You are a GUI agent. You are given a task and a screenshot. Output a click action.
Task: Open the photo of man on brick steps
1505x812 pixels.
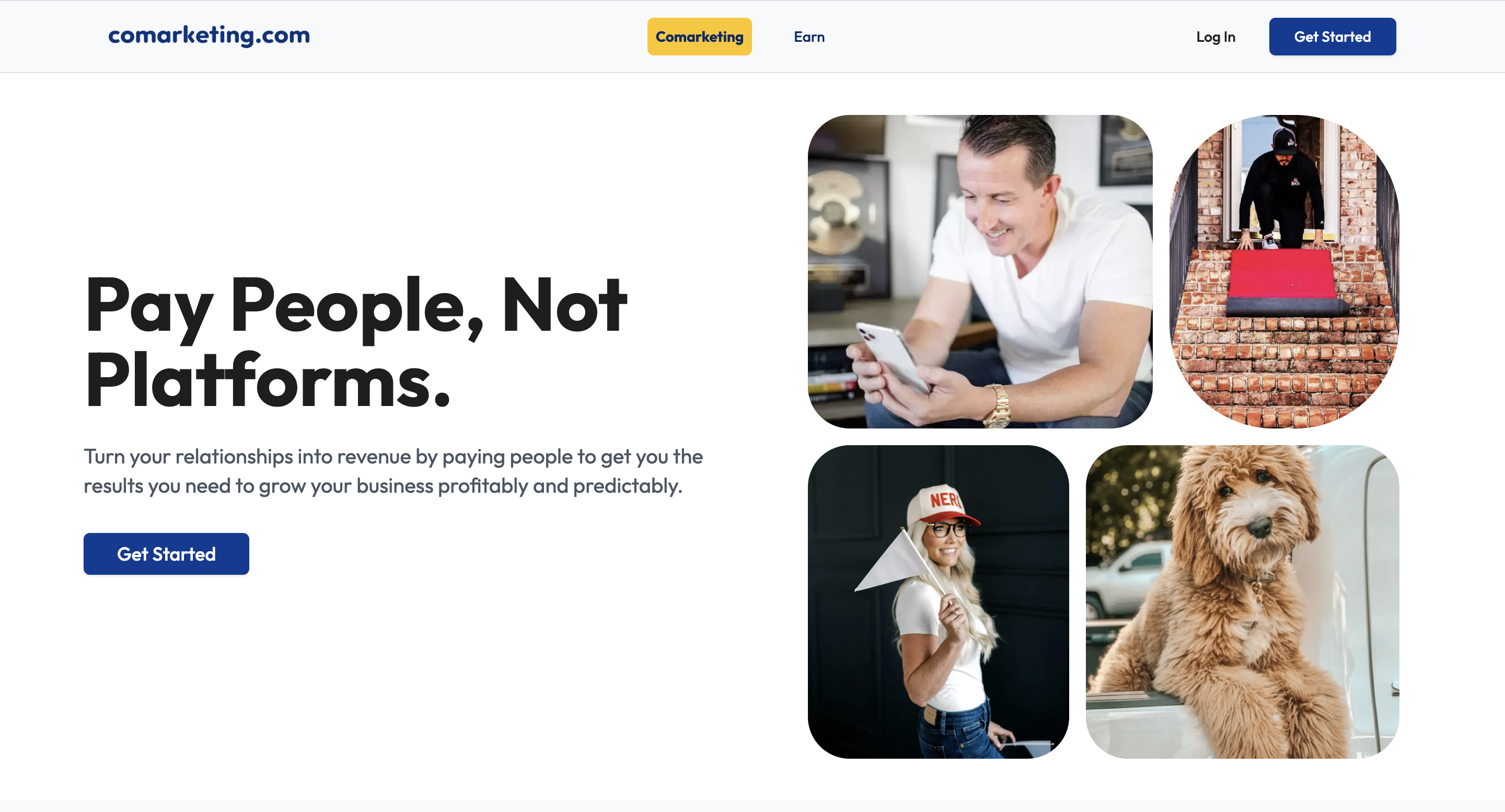(1284, 272)
